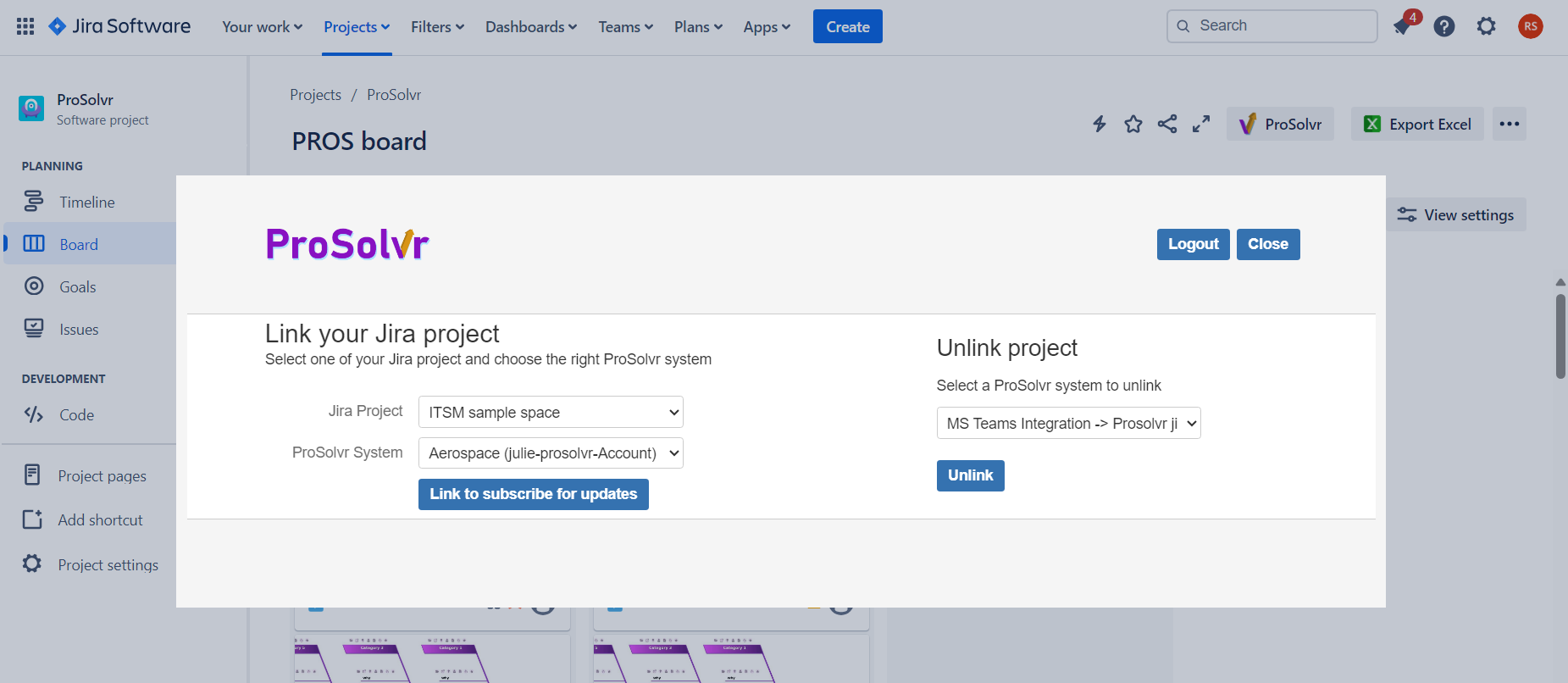
Task: Expand the Dashboards menu
Action: point(531,27)
